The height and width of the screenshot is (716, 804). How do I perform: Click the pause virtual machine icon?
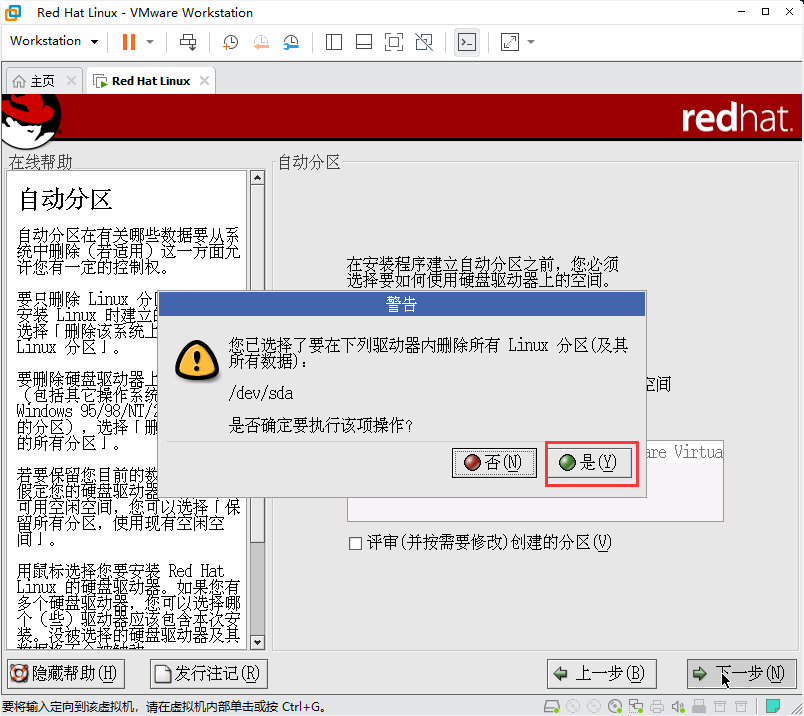point(129,42)
